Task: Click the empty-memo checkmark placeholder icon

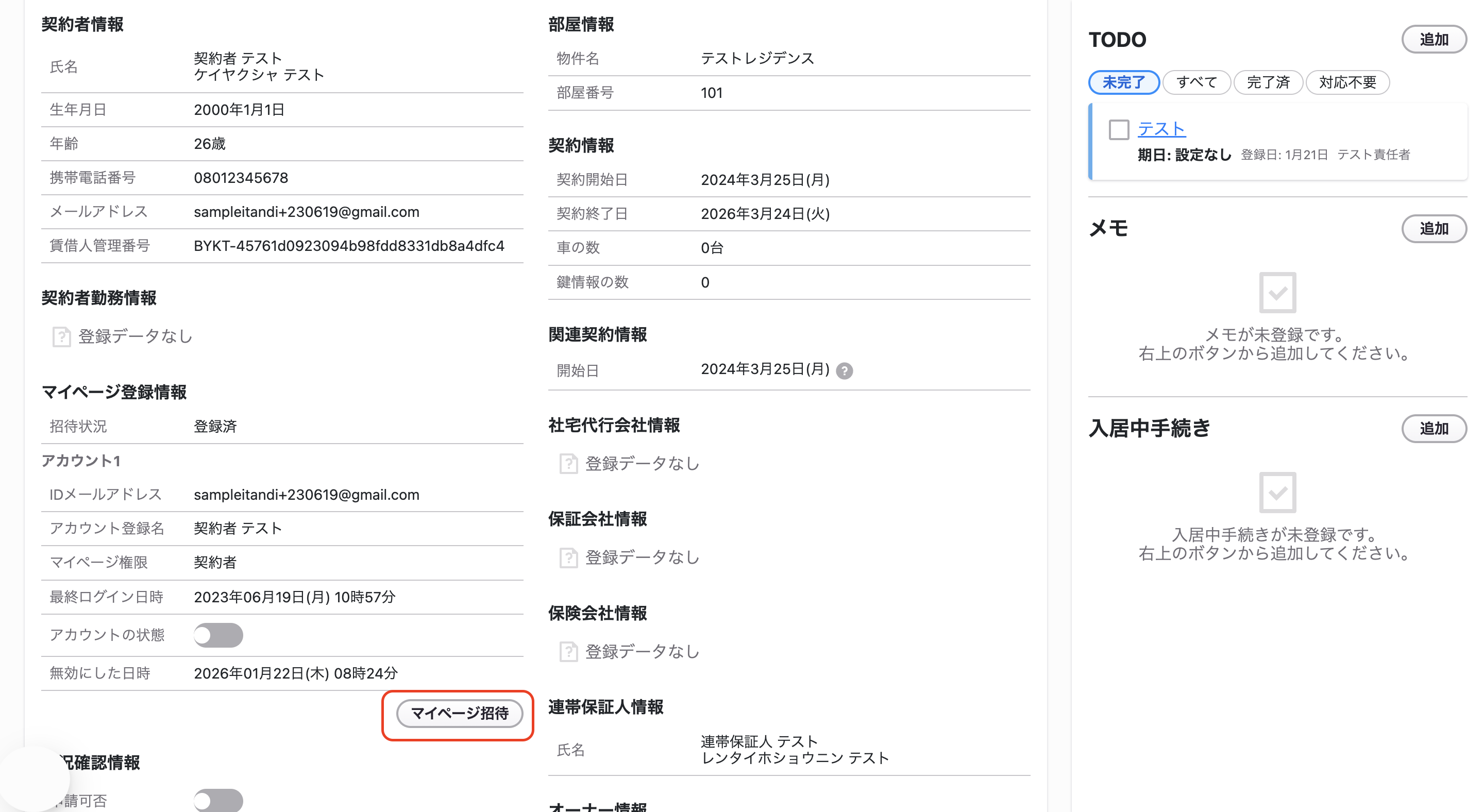Action: pos(1277,292)
